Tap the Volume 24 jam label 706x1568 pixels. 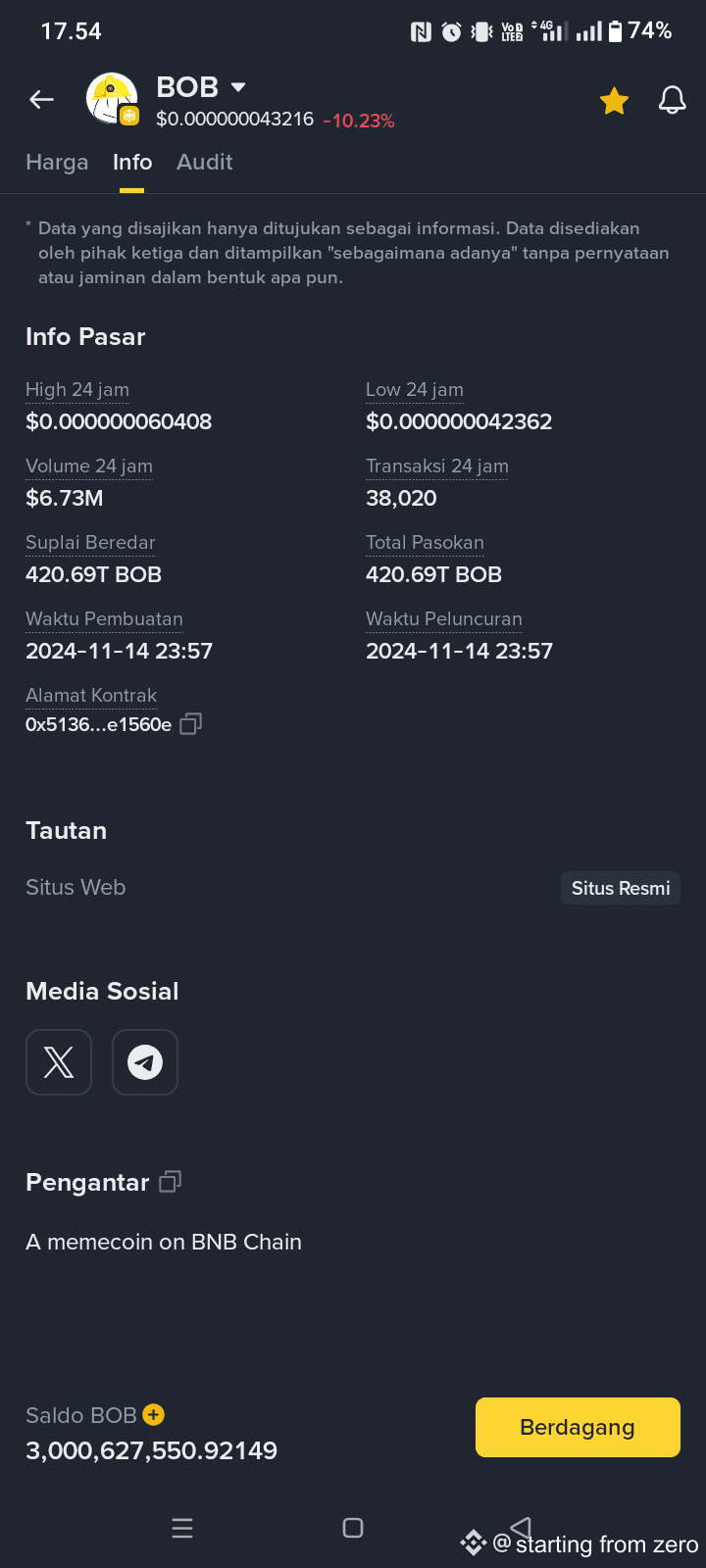click(x=89, y=465)
